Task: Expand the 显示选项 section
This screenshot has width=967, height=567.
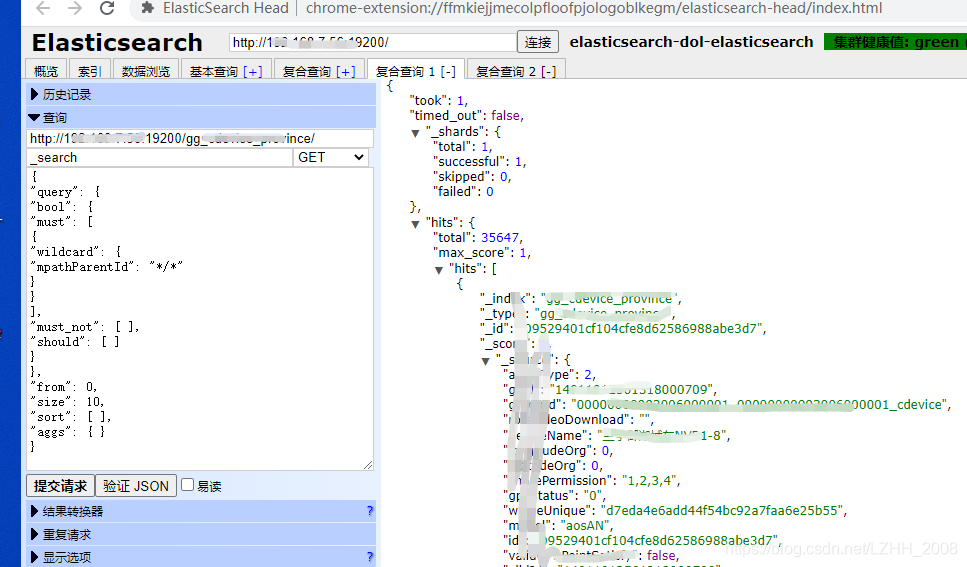Action: click(201, 557)
